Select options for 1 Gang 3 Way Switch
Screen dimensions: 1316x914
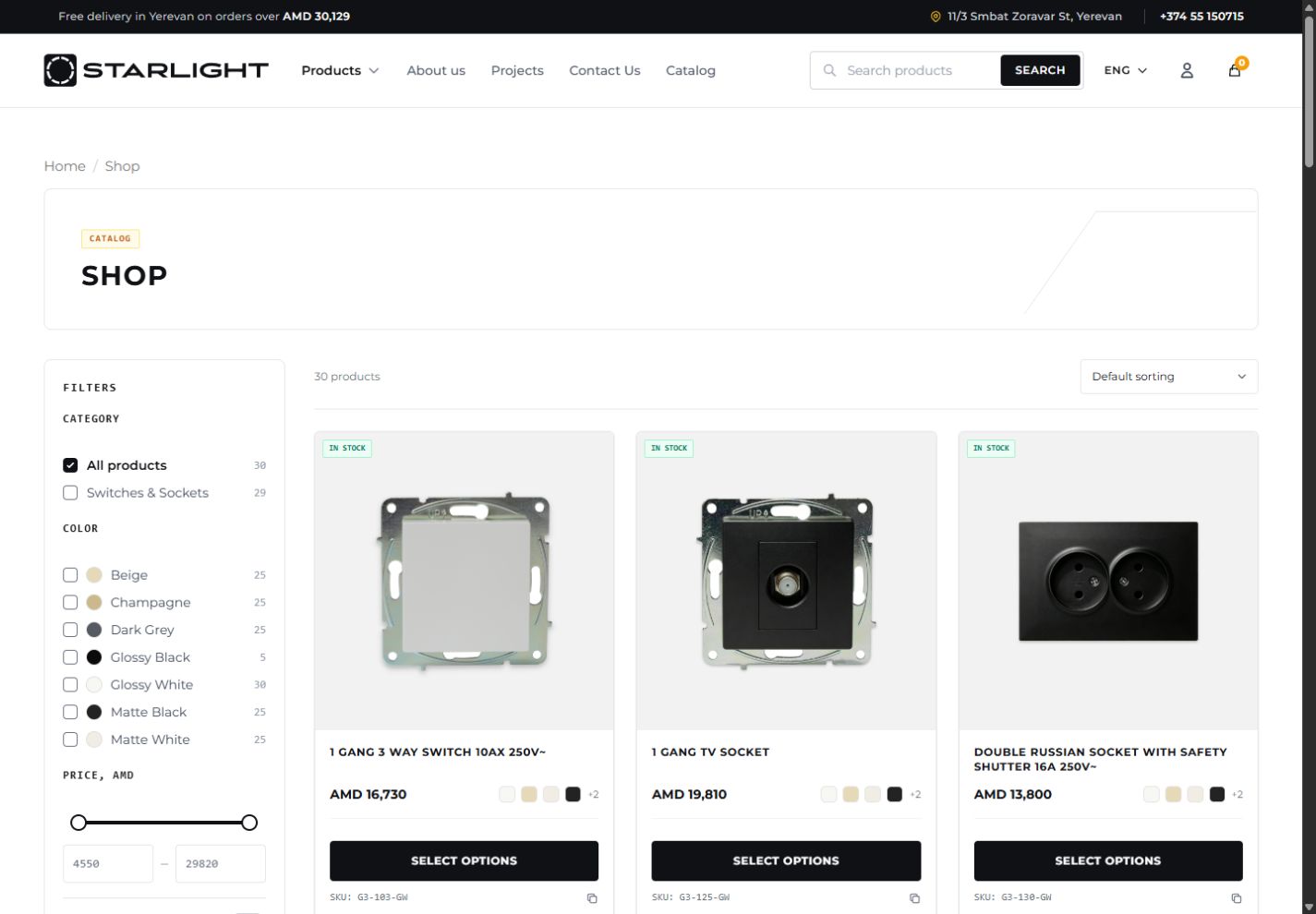coord(464,860)
